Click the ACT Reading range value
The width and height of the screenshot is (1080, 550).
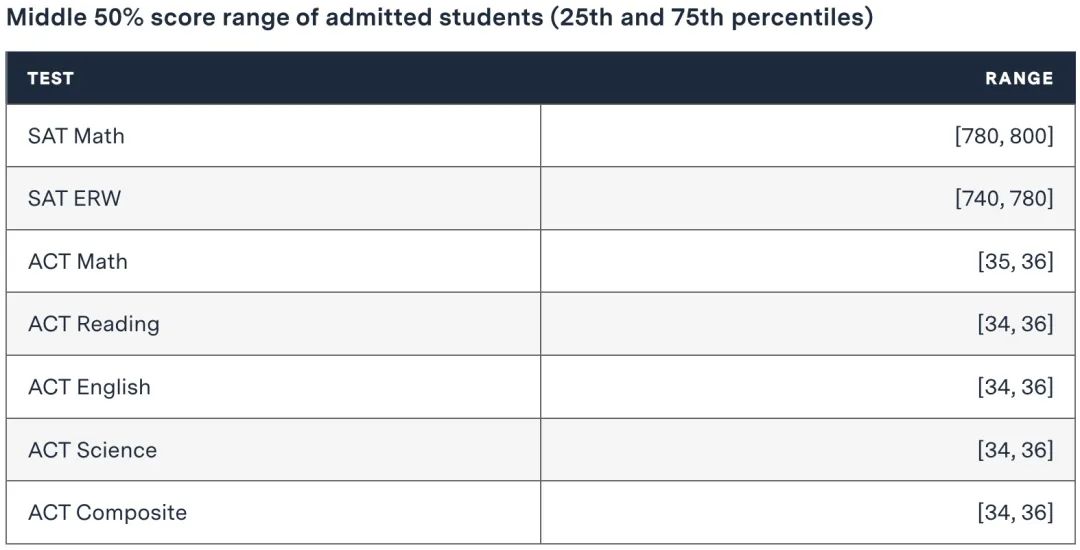point(1014,324)
